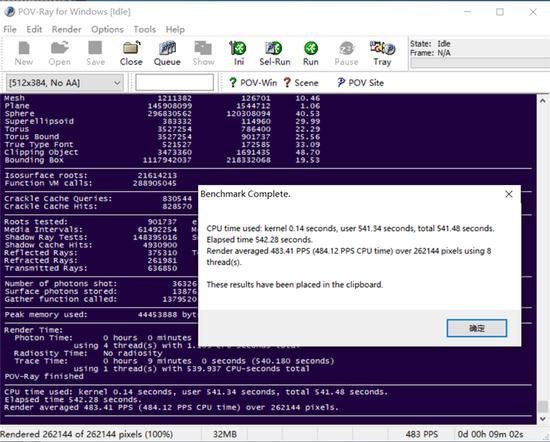Click the scrollbar down arrow in message pane
The height and width of the screenshot is (442, 550).
tap(543, 418)
